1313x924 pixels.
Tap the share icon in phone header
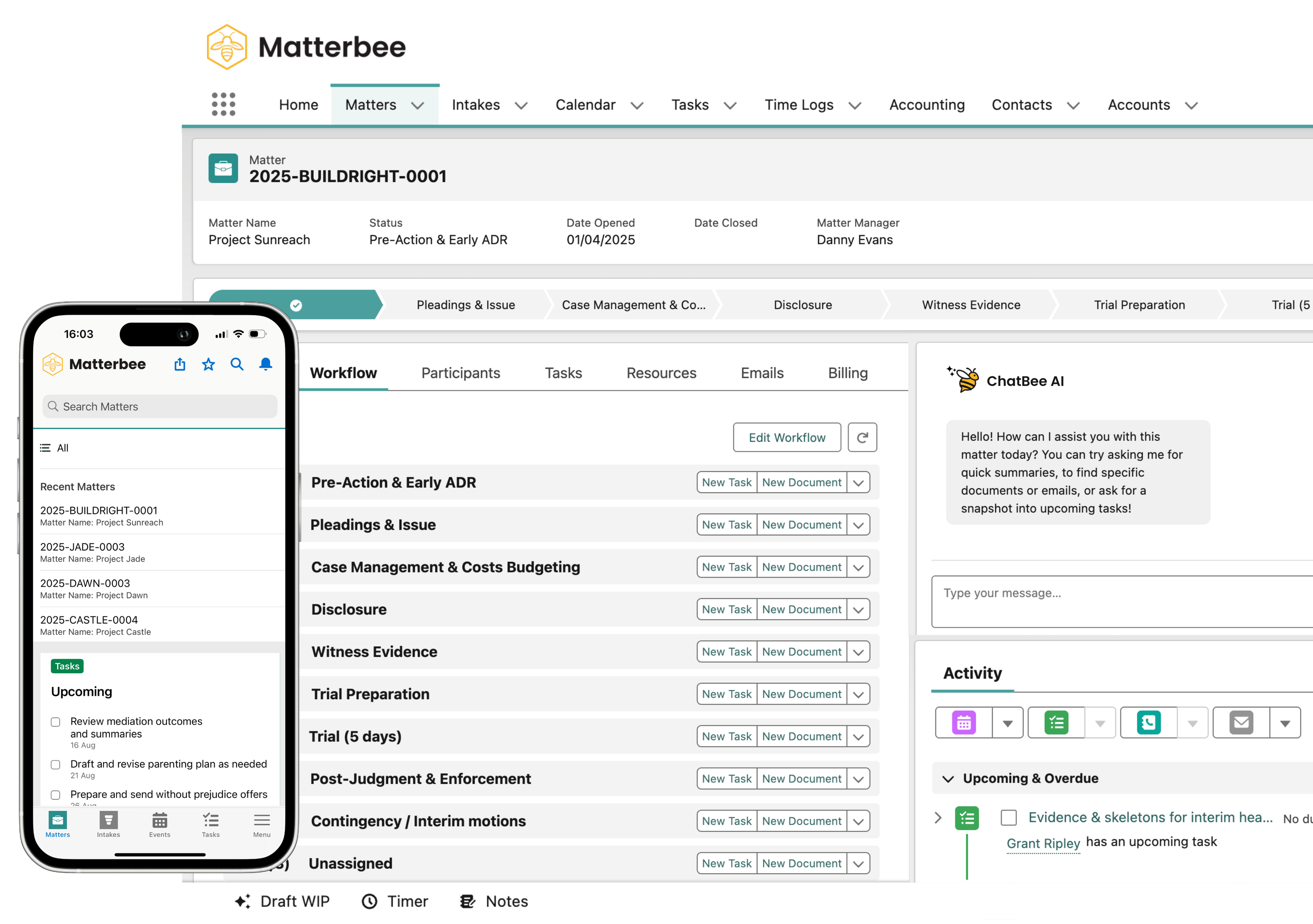[x=180, y=364]
